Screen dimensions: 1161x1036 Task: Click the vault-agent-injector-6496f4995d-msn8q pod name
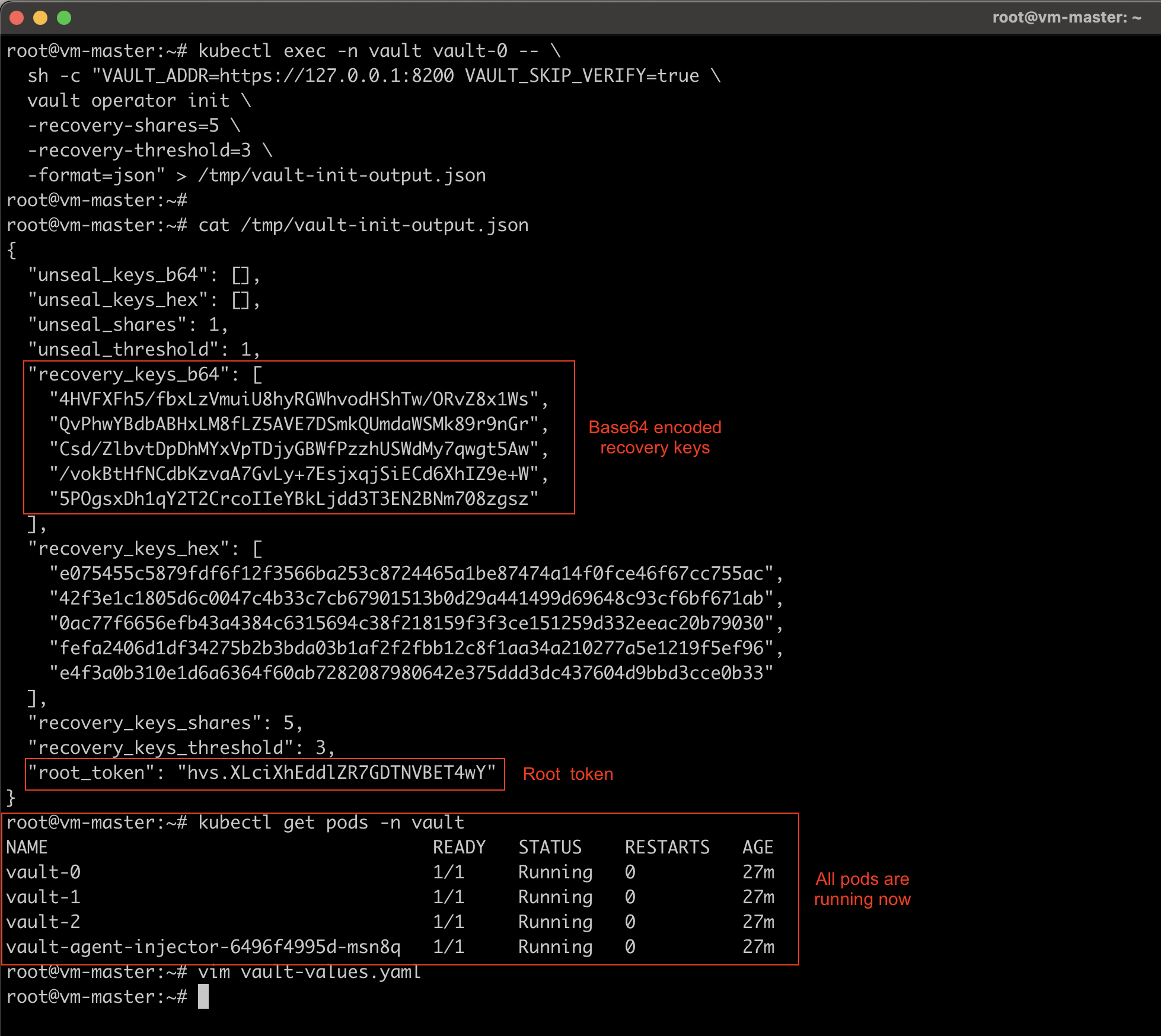[203, 947]
